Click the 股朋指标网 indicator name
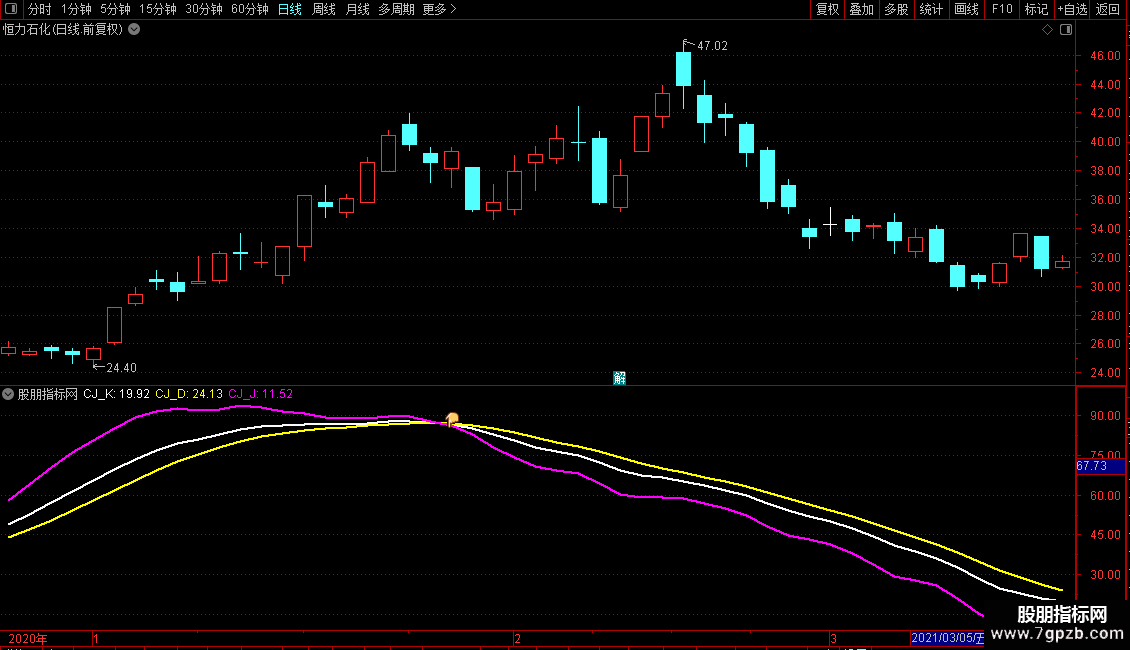This screenshot has width=1130, height=650. pyautogui.click(x=48, y=394)
